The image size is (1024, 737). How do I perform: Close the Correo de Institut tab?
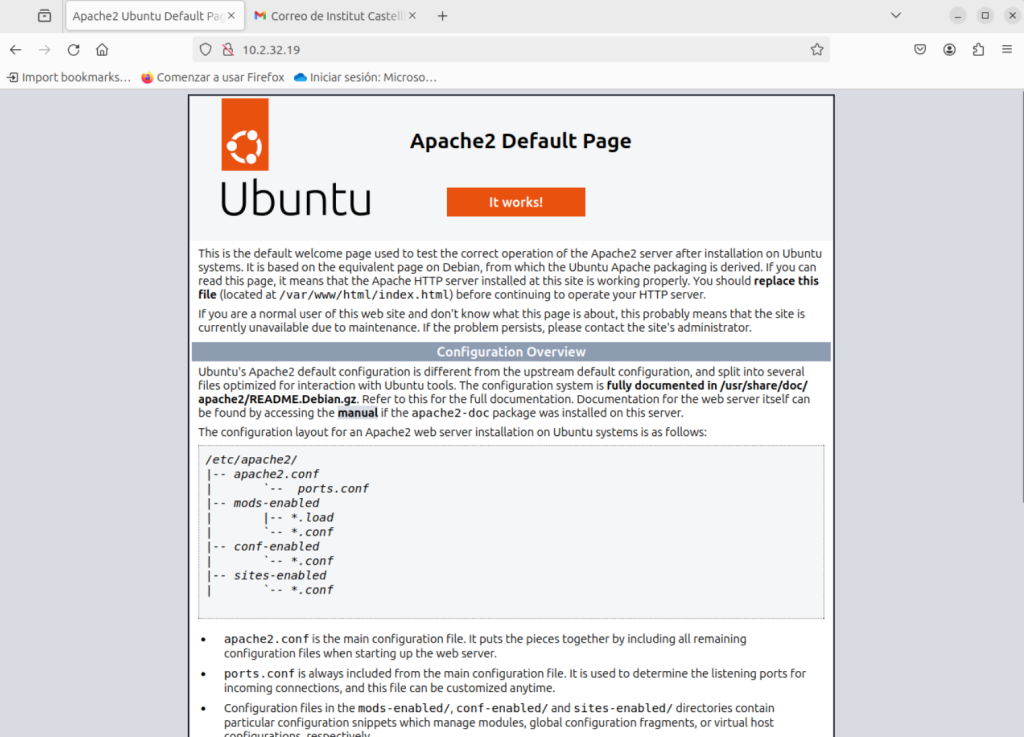click(412, 16)
